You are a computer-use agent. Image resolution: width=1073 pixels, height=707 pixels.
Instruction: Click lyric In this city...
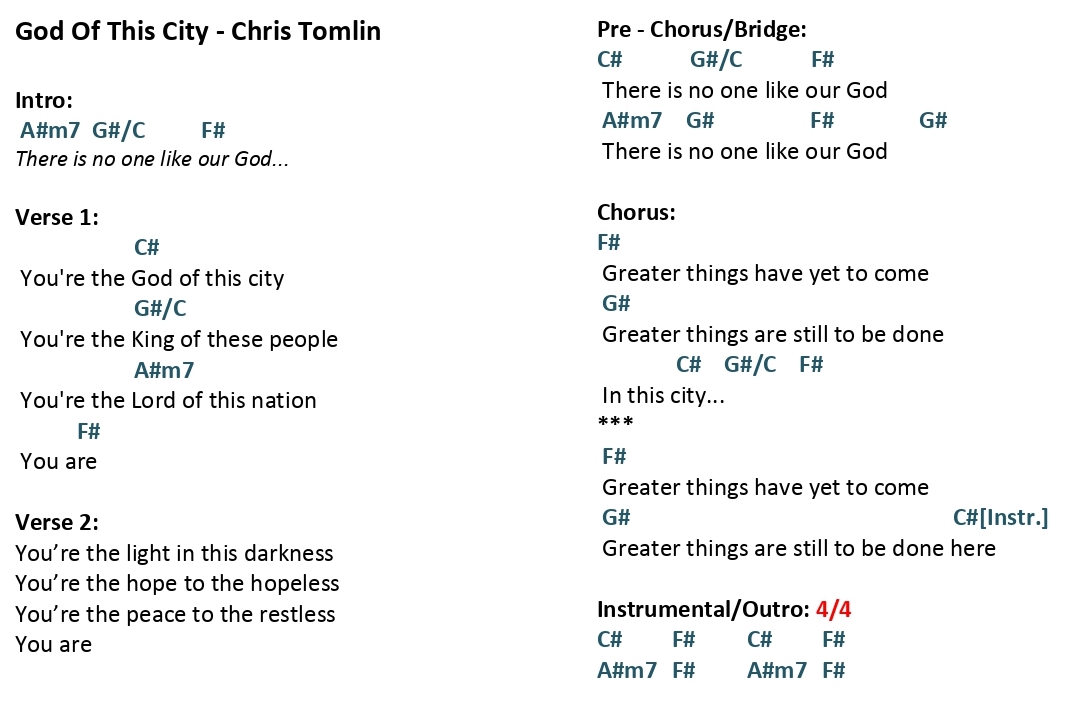tap(663, 396)
